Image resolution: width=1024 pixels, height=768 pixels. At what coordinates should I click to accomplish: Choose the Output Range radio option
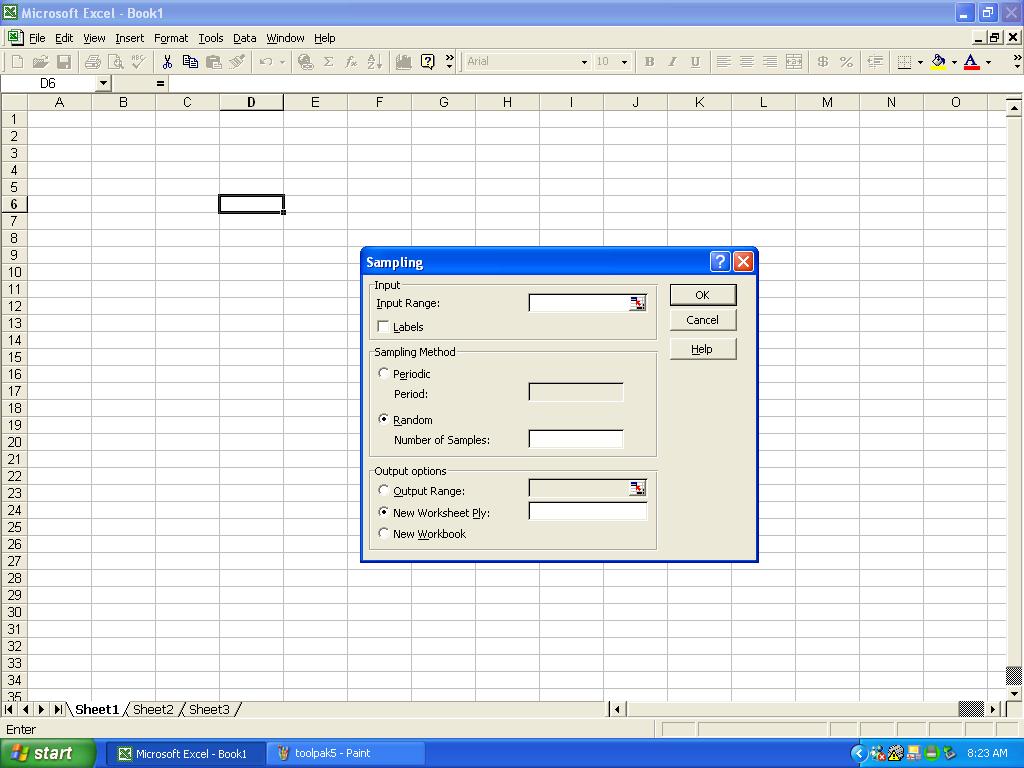point(384,491)
